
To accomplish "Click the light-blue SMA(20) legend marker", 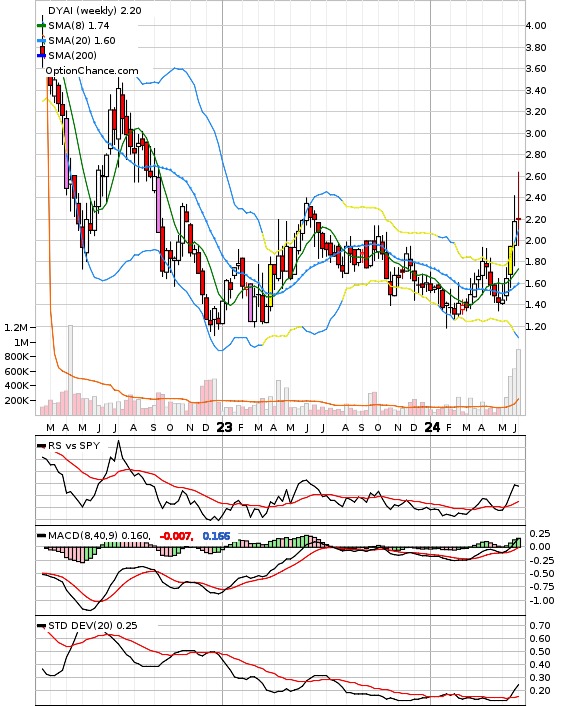I will click(41, 41).
